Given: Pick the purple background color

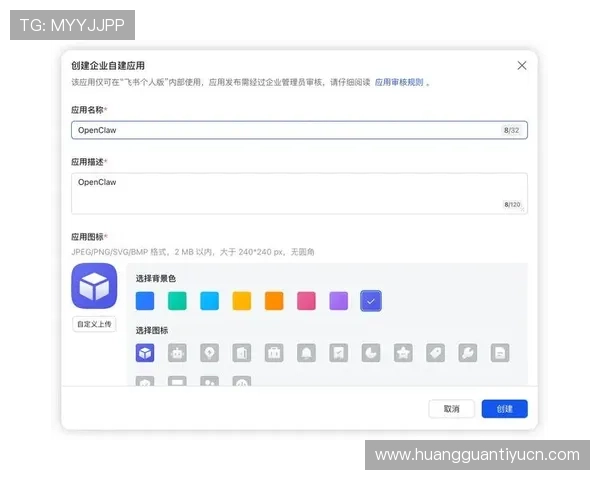Looking at the screenshot, I should coord(339,301).
